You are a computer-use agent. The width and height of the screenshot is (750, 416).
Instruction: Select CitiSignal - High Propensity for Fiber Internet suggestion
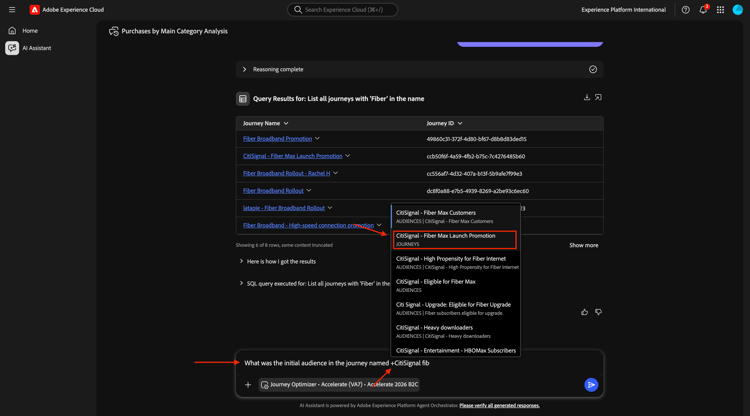(456, 263)
